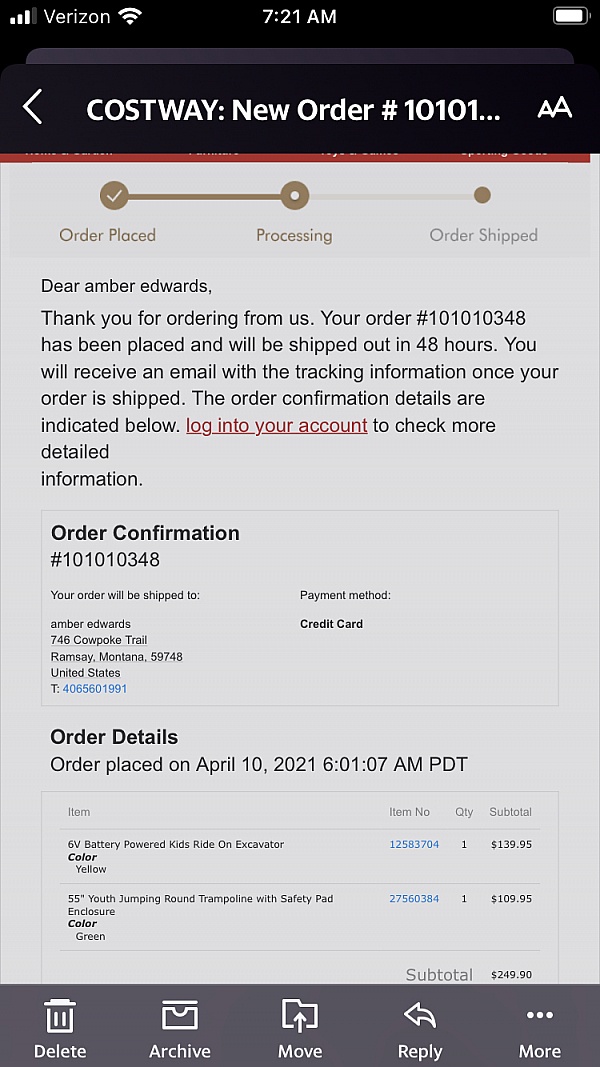Tap the Order Placed checkmark step
This screenshot has width=600, height=1067.
[114, 196]
